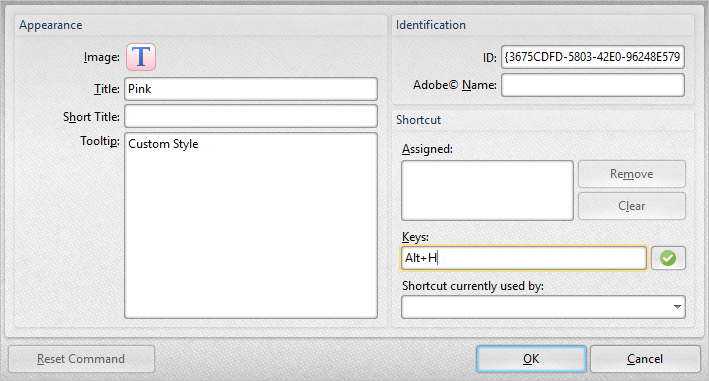Click the Remove shortcut button

pos(632,174)
